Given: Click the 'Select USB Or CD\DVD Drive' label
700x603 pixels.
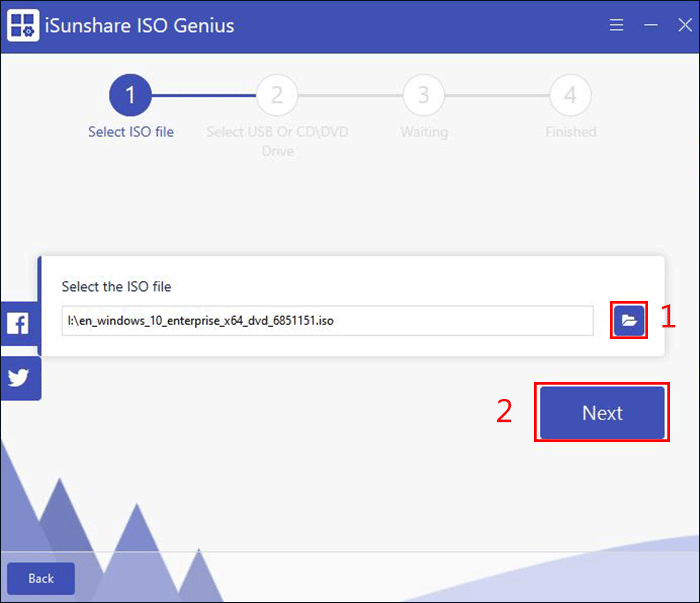Looking at the screenshot, I should click(277, 141).
